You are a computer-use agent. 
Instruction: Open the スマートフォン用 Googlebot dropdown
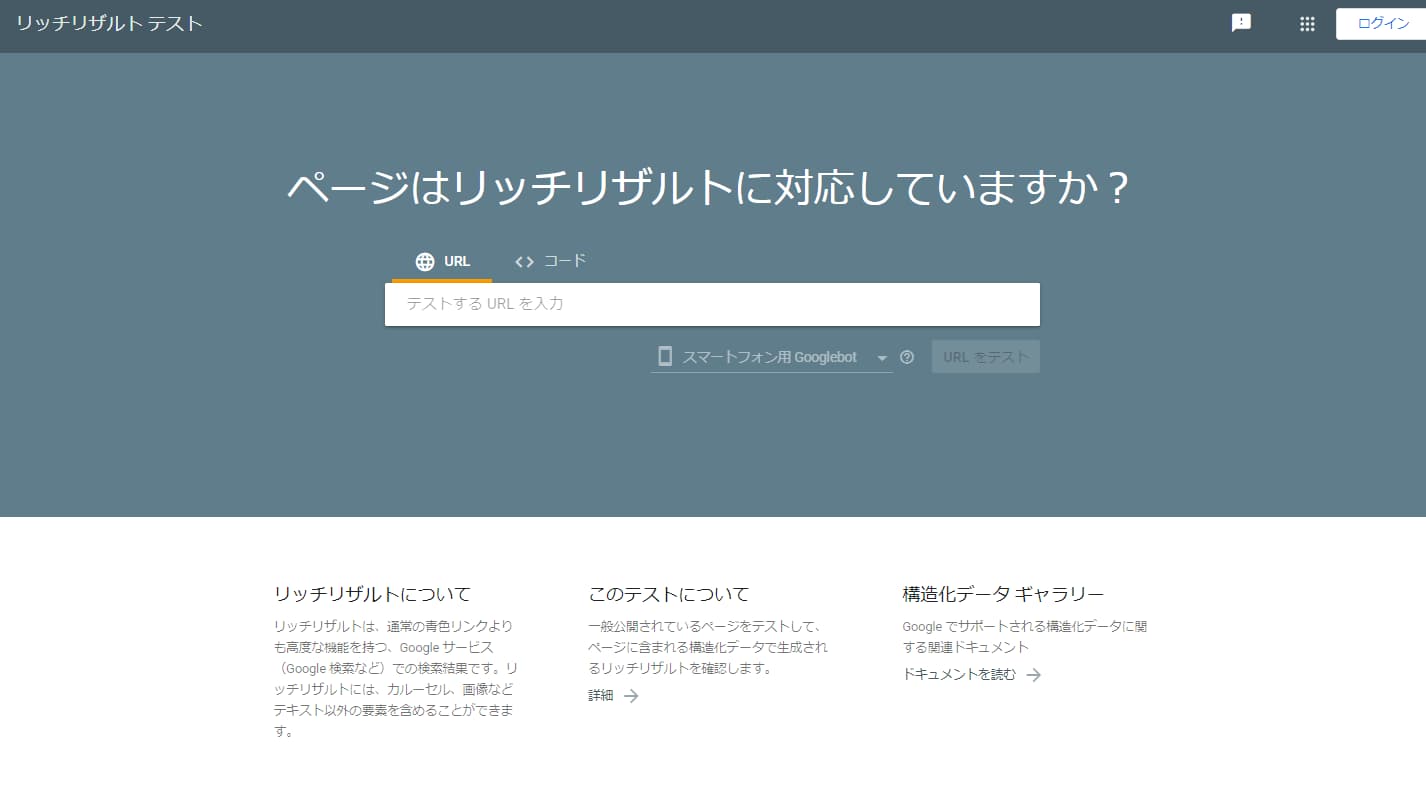pos(771,357)
